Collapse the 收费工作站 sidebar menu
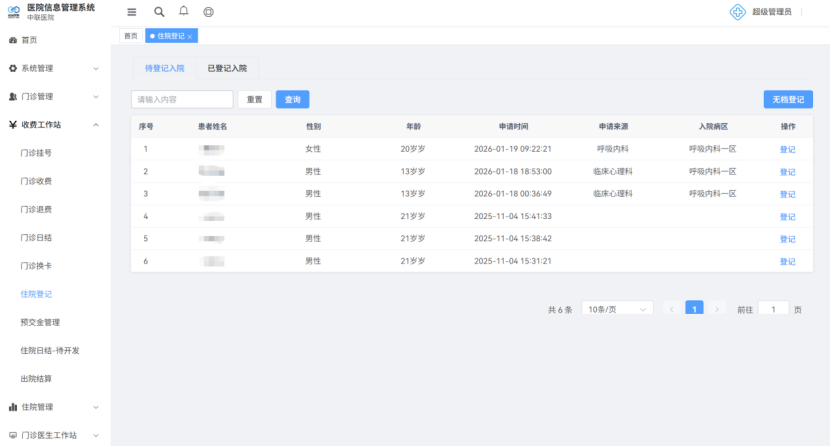This screenshot has height=447, width=831. tap(55, 125)
